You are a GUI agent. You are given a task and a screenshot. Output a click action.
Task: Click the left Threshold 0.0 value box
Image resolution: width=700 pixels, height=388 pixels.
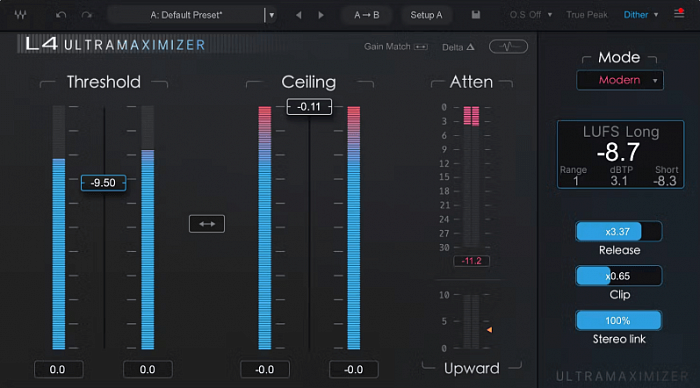pos(58,370)
